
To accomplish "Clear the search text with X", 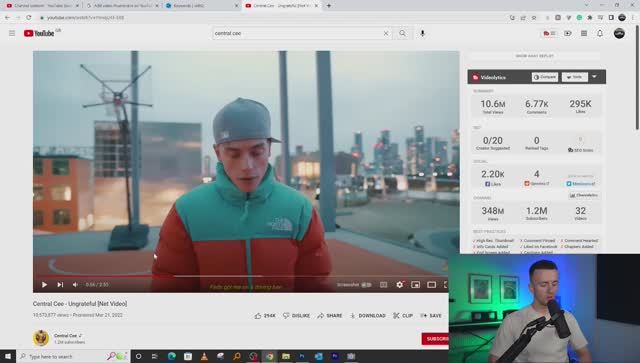I will 386,33.
